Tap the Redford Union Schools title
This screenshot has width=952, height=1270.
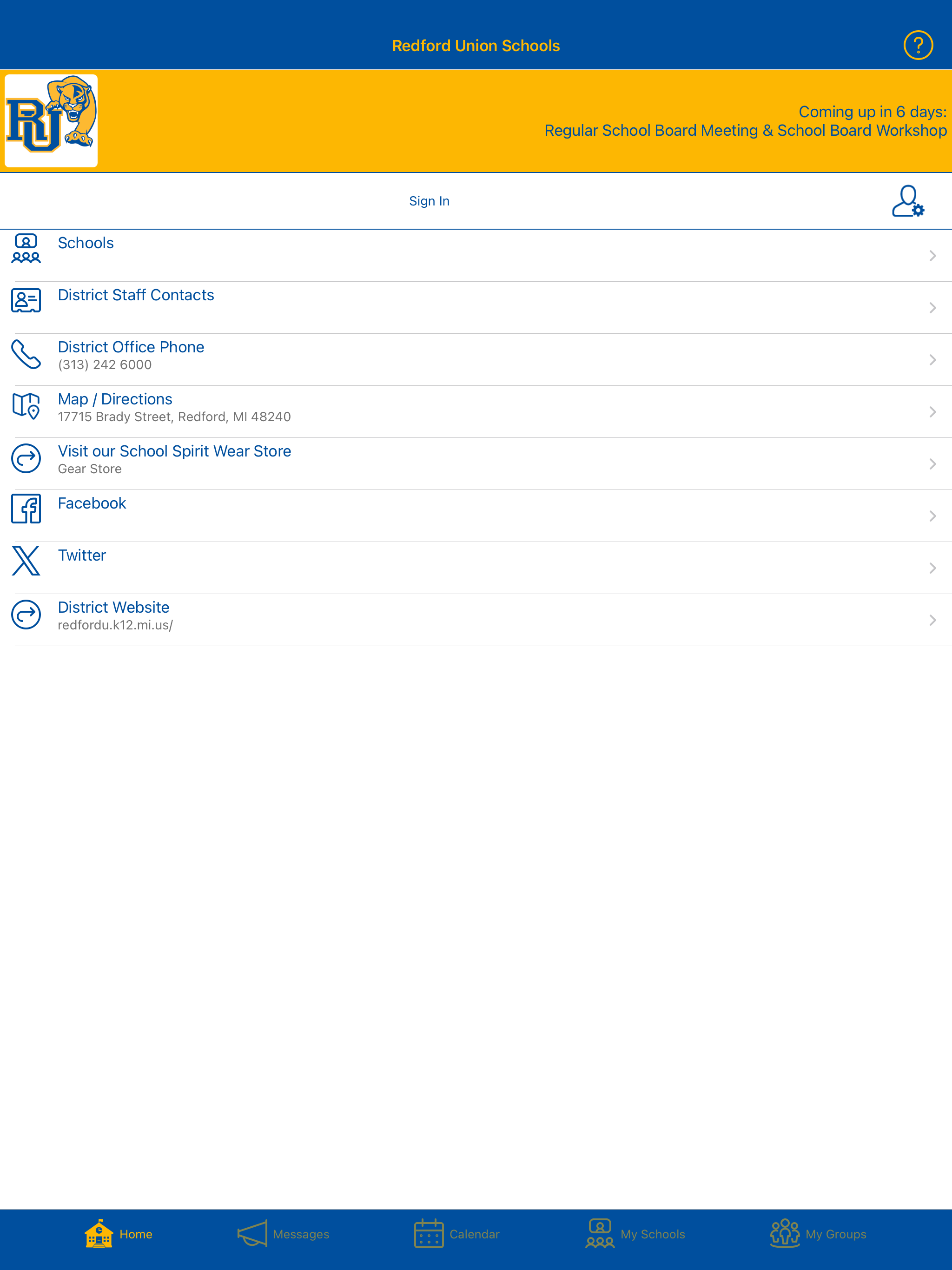tap(476, 46)
